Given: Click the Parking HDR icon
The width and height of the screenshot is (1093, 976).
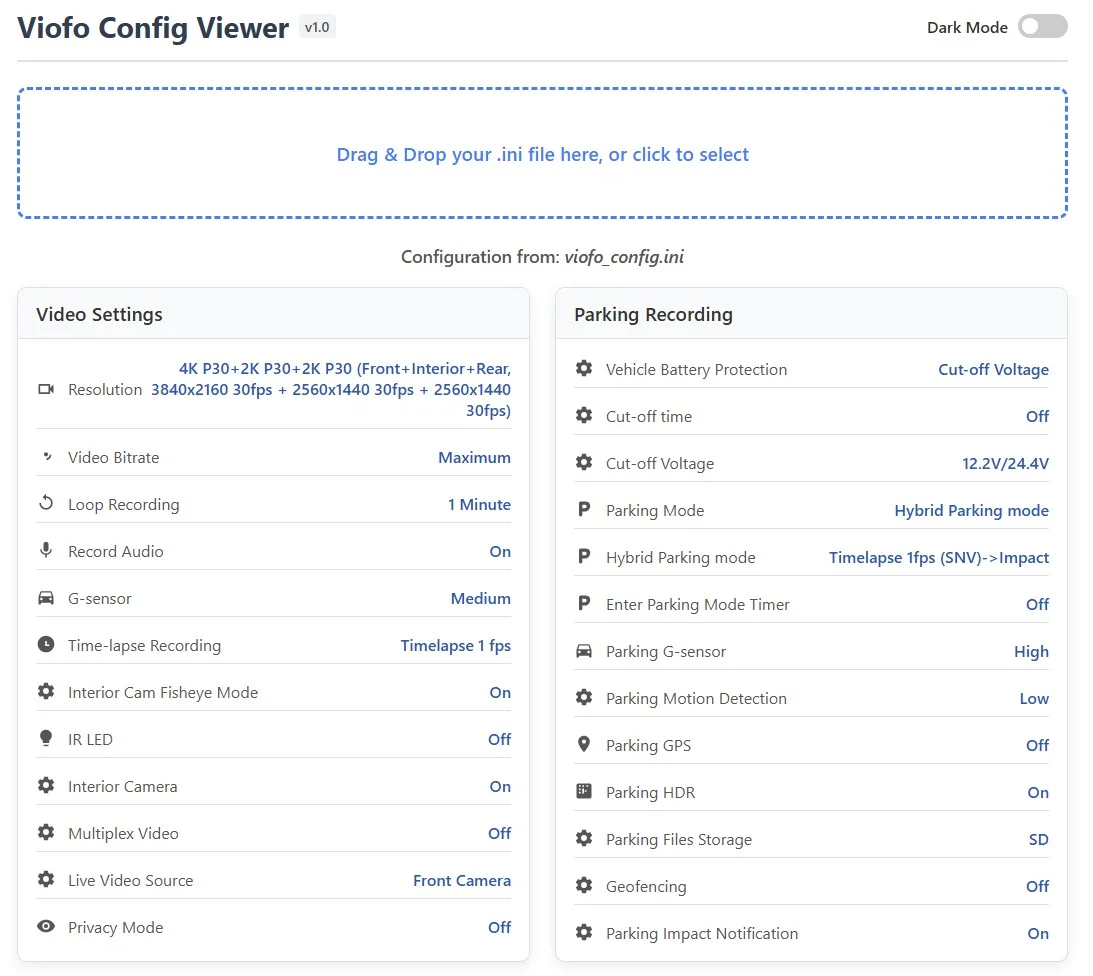Looking at the screenshot, I should click(584, 791).
